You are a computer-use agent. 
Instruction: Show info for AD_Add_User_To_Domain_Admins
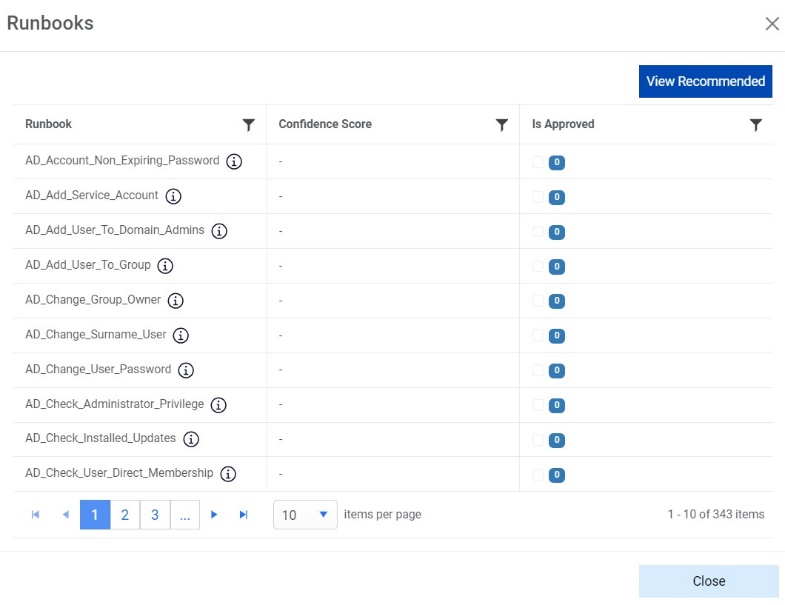coord(219,231)
